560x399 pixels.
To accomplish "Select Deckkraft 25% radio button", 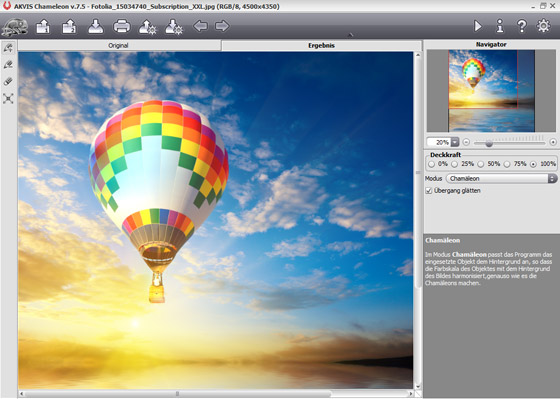I will pyautogui.click(x=454, y=164).
